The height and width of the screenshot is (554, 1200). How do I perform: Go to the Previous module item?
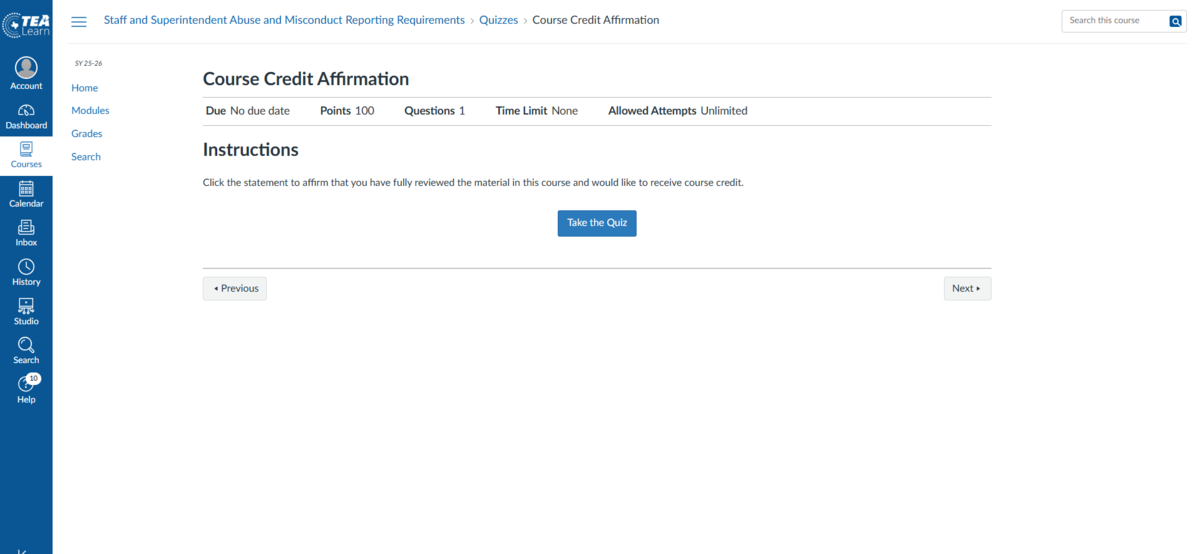point(235,288)
